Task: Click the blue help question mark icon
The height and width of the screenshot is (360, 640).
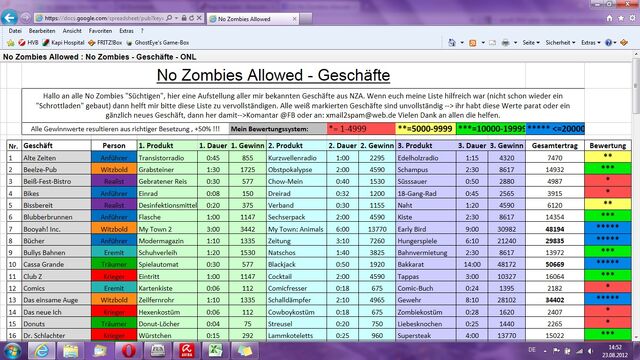Action: pos(609,42)
